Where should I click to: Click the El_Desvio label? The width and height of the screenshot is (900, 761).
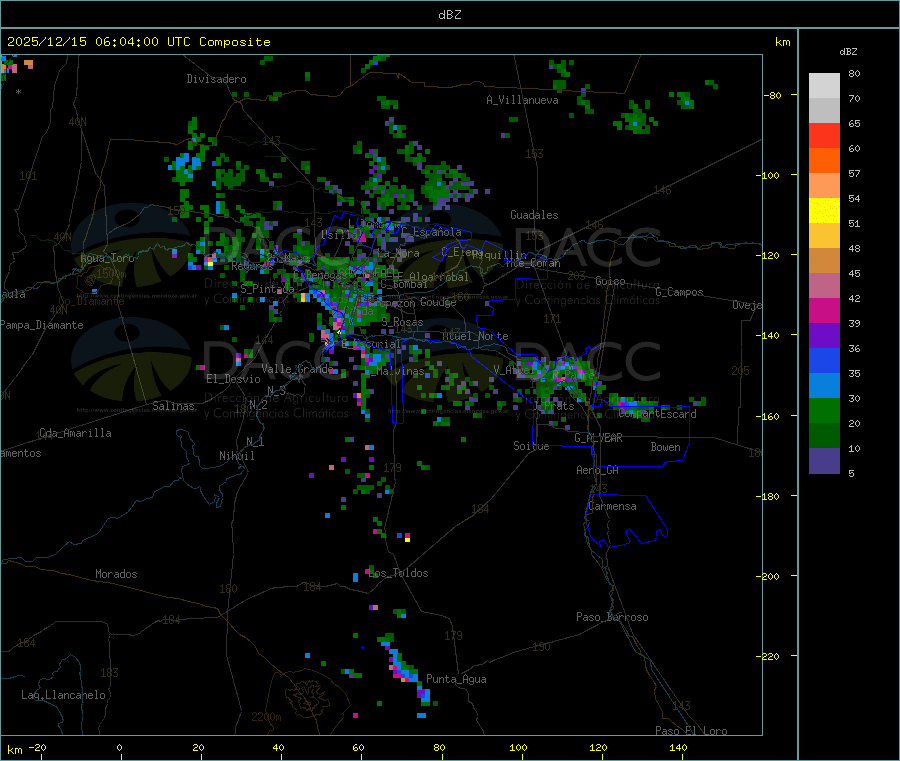233,379
